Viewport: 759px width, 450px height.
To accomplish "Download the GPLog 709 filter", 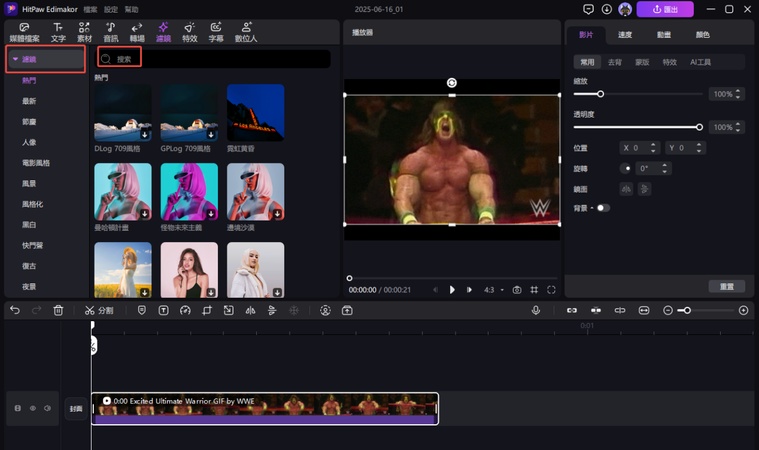I will click(x=211, y=135).
